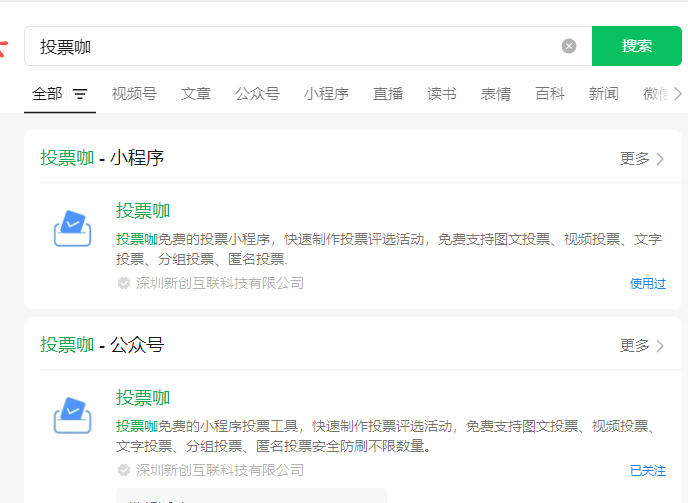This screenshot has width=688, height=503.
Task: Select the 全部 tab
Action: pyautogui.click(x=47, y=93)
